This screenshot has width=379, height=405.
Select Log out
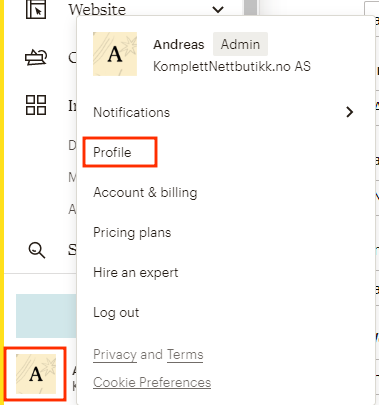pyautogui.click(x=116, y=313)
